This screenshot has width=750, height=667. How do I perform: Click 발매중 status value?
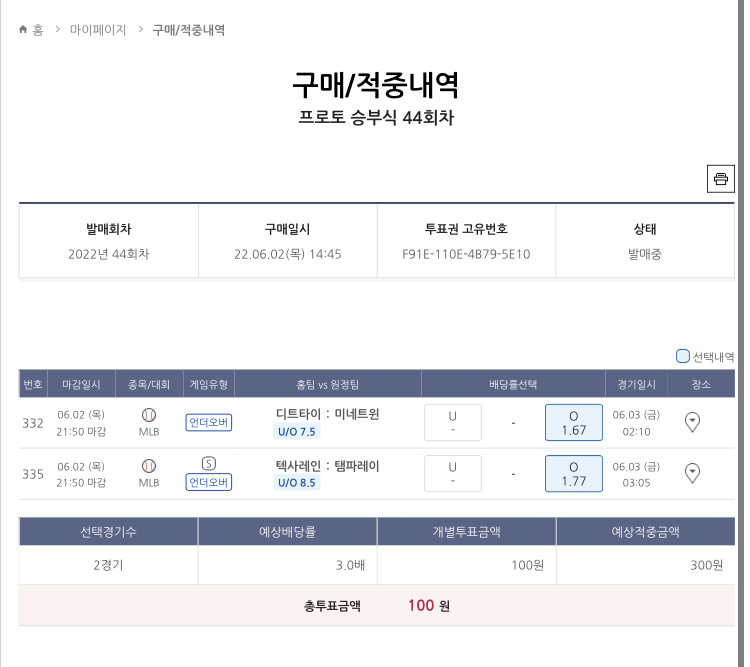pyautogui.click(x=645, y=254)
